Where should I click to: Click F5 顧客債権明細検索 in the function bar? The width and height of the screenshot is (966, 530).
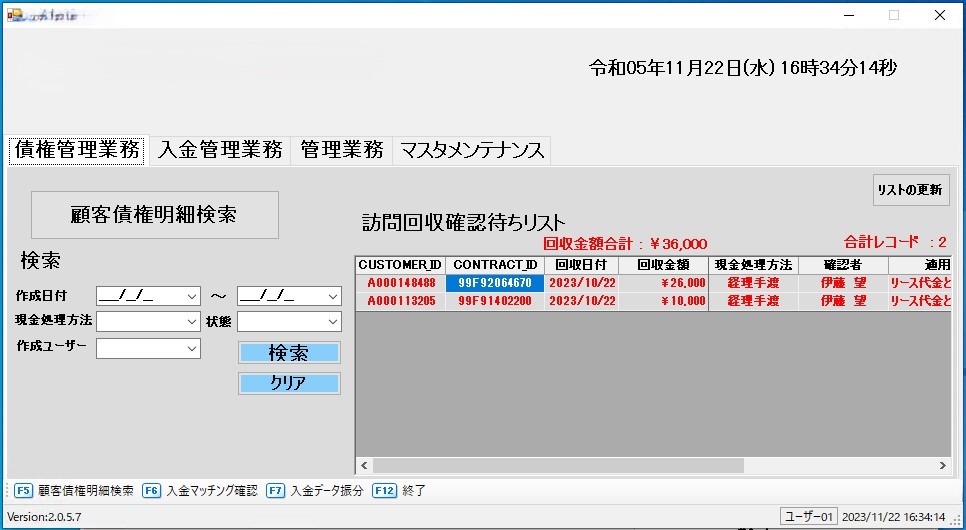73,491
